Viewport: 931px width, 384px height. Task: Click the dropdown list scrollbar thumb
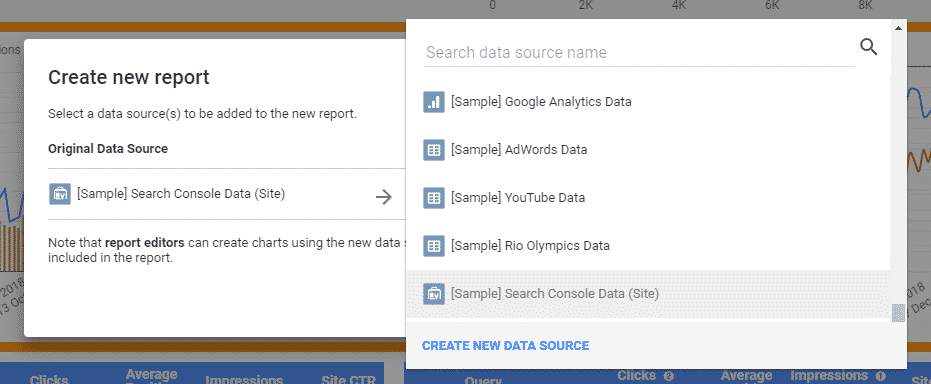898,313
